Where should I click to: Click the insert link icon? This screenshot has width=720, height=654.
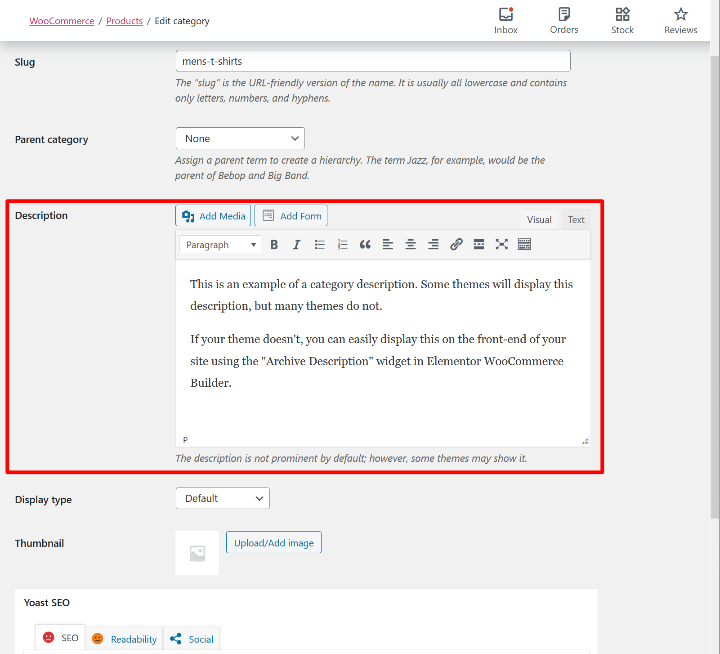[456, 245]
